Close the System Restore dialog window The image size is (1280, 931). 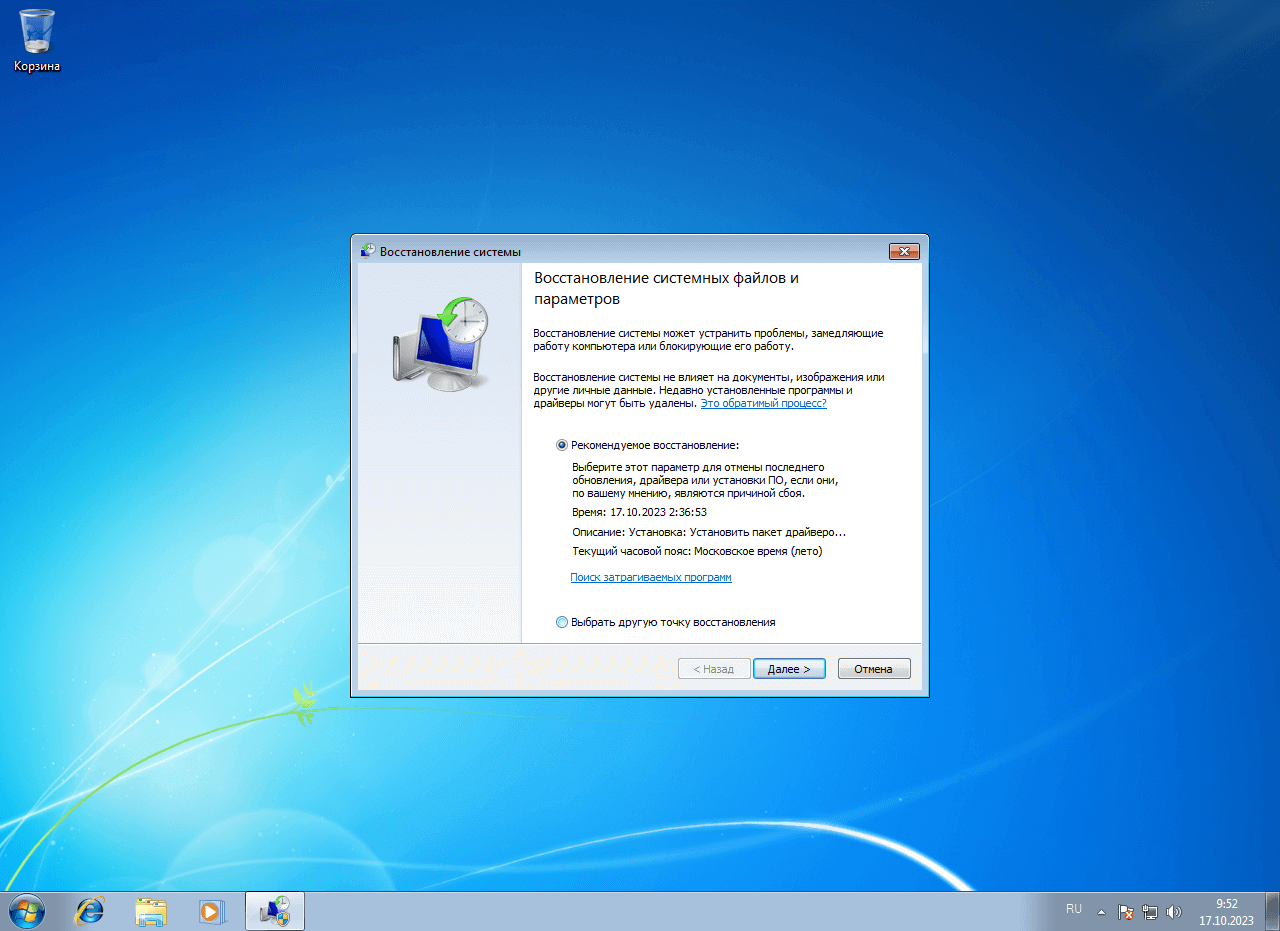click(x=903, y=251)
